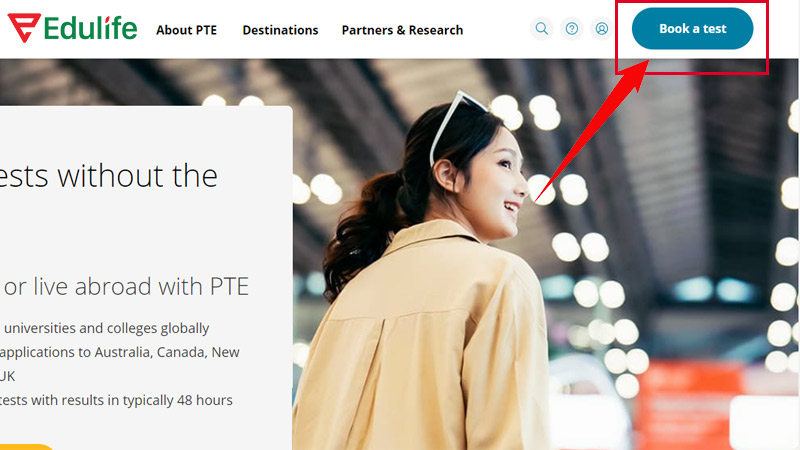Click the 'tests without the' headline text

(x=109, y=176)
